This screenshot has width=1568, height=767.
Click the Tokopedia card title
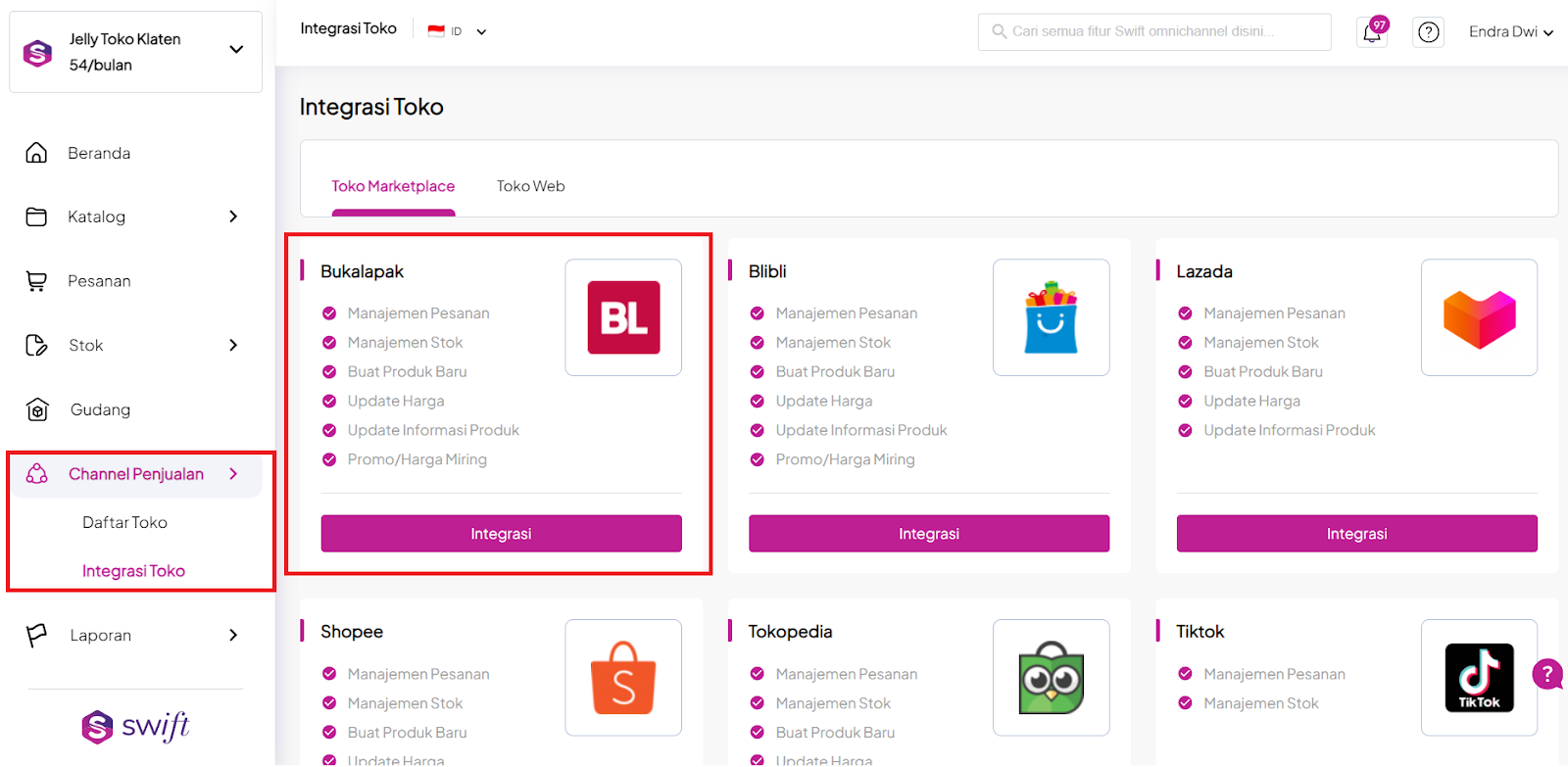pos(790,632)
